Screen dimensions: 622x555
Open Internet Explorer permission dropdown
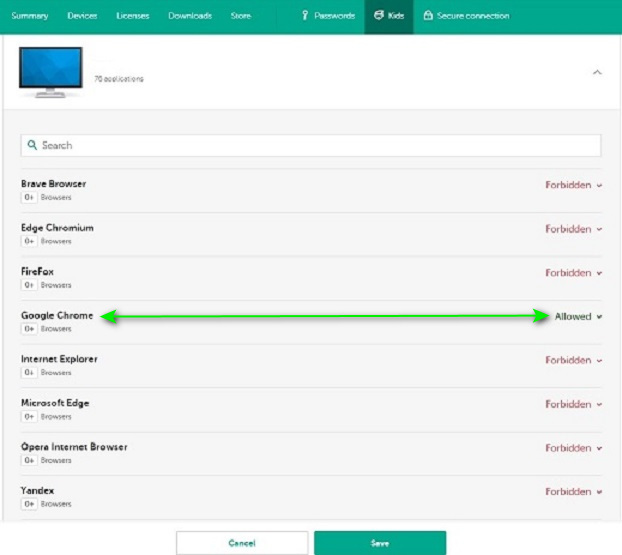click(574, 360)
